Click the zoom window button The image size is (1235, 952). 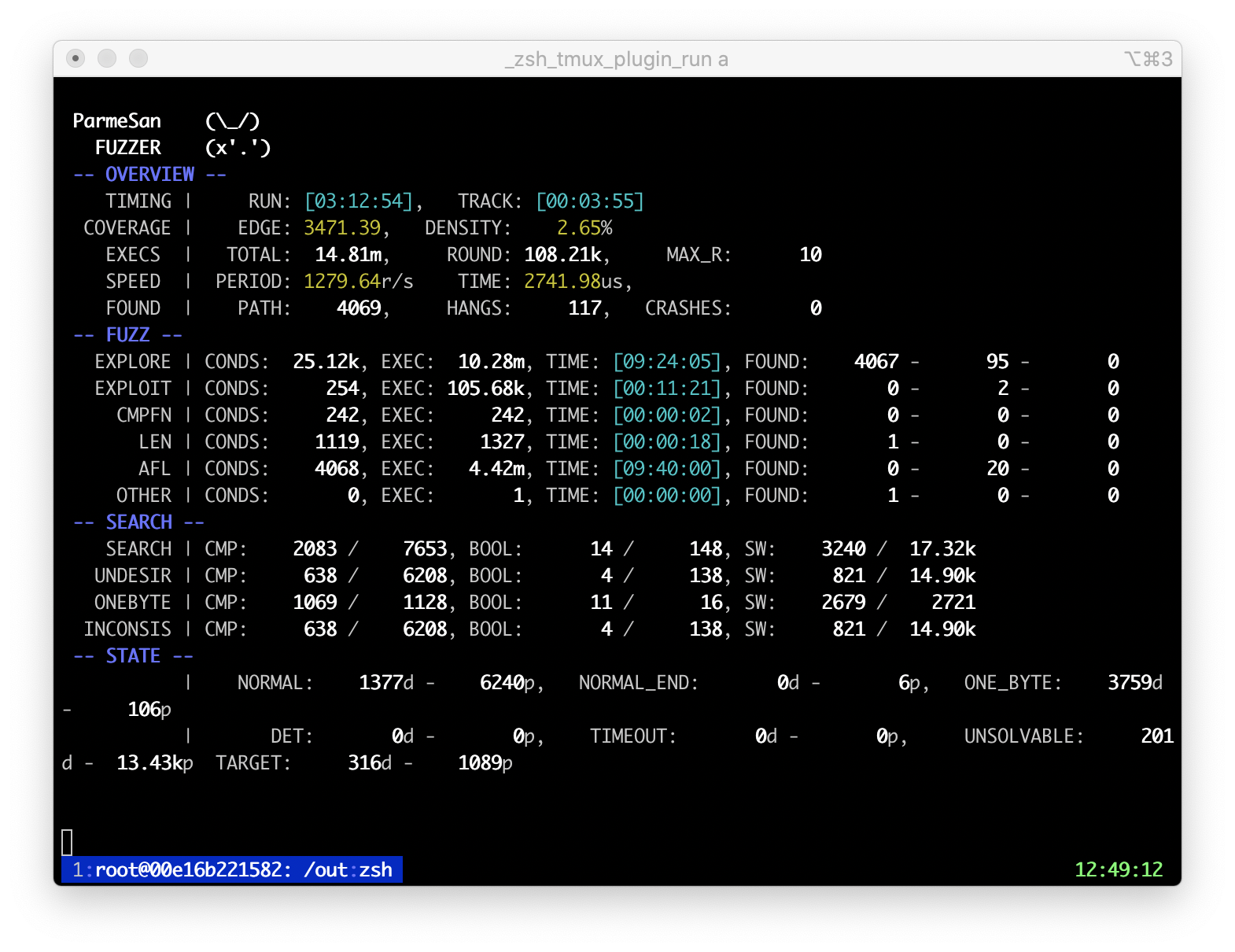click(138, 58)
